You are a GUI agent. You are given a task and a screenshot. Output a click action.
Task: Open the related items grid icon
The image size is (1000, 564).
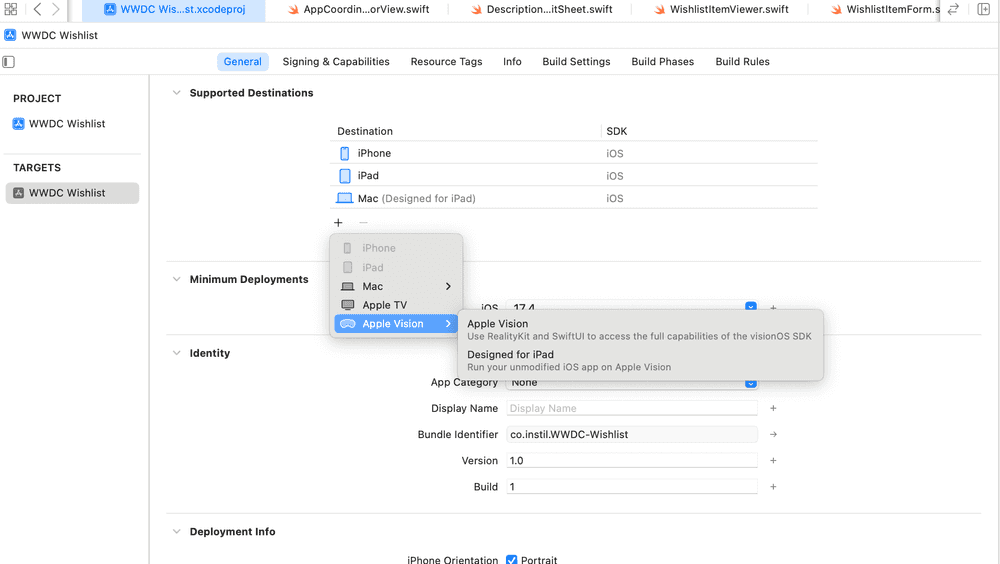click(10, 9)
